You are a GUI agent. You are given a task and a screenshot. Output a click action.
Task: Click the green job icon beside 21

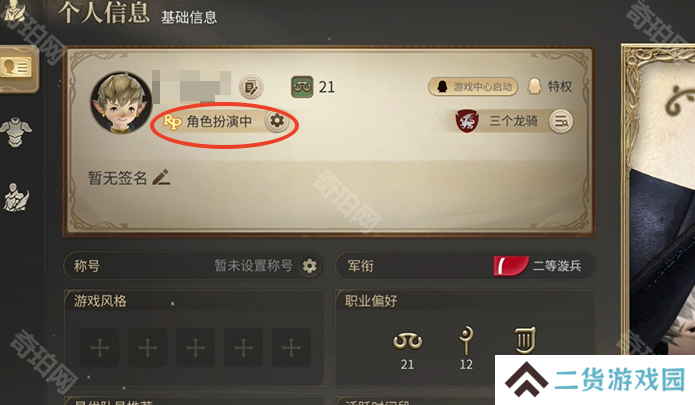point(302,87)
